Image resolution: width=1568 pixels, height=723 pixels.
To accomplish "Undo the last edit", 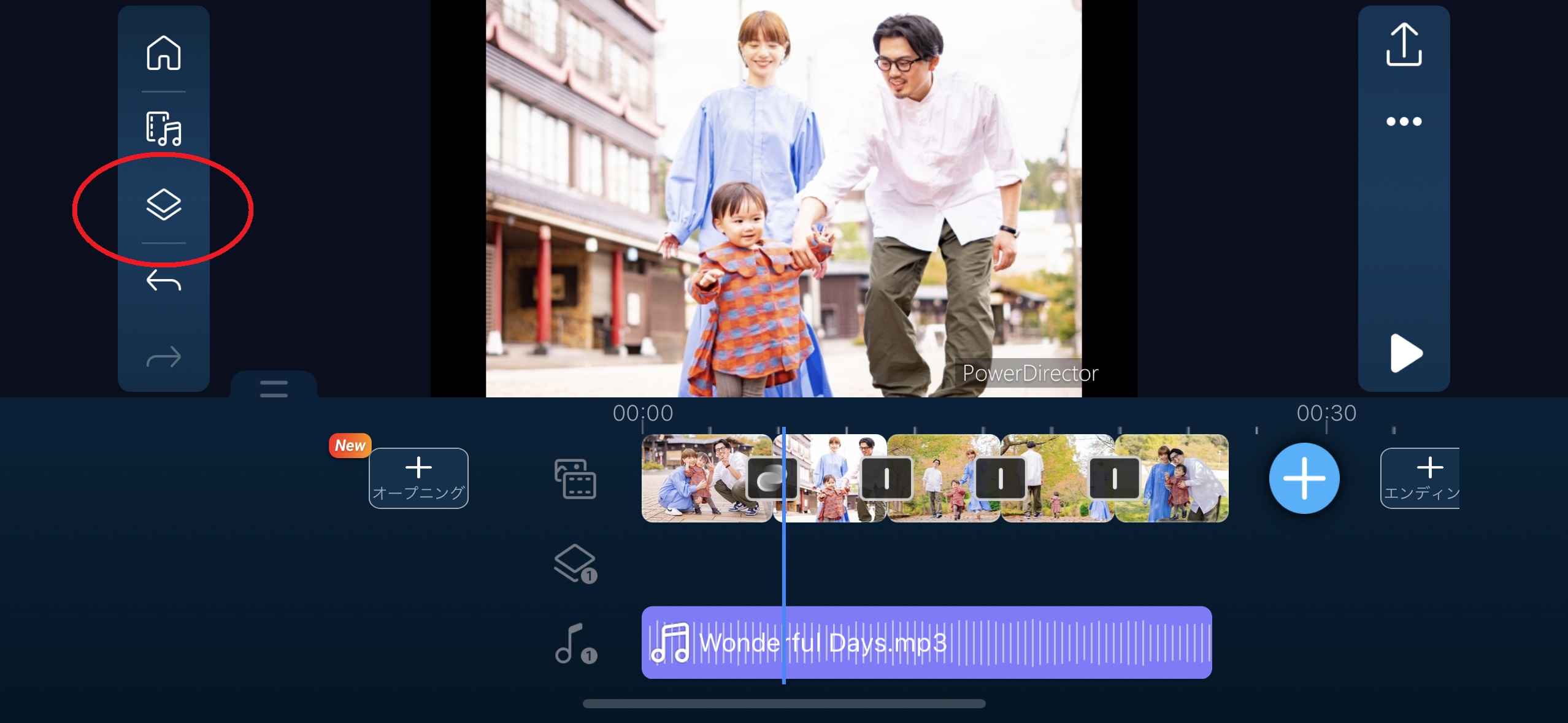I will 163,281.
